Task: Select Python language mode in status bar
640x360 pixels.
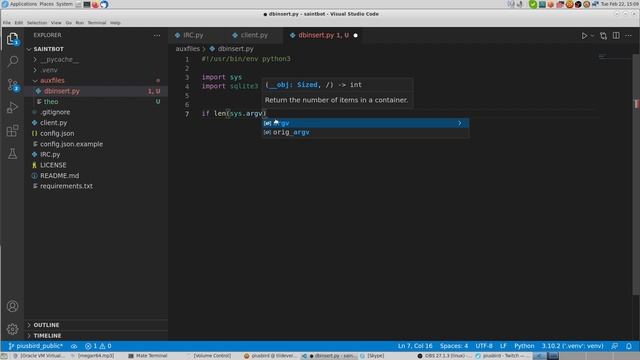Action: pos(524,346)
